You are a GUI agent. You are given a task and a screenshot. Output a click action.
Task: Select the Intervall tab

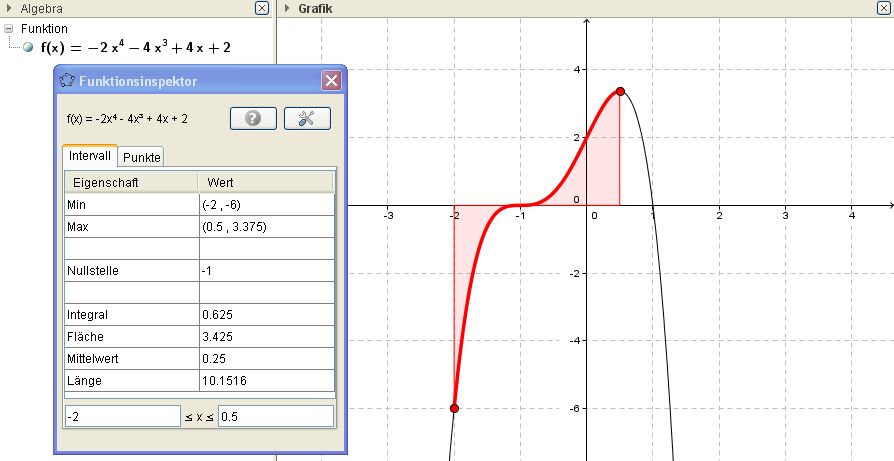coord(89,157)
